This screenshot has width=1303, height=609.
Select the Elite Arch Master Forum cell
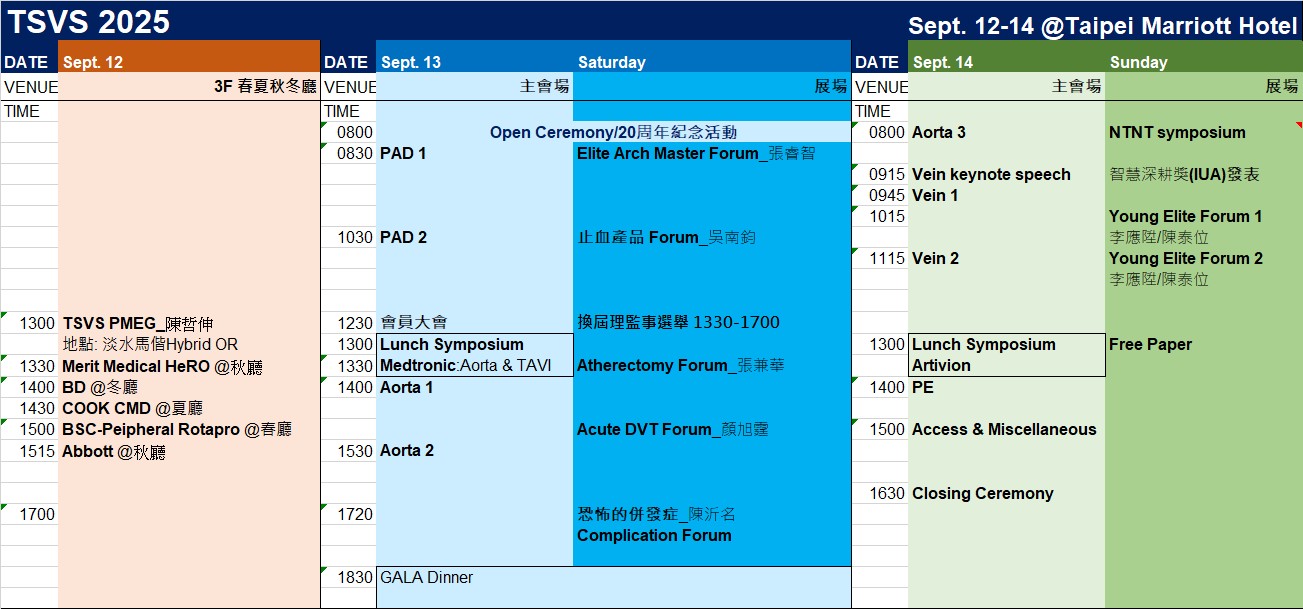pyautogui.click(x=696, y=154)
